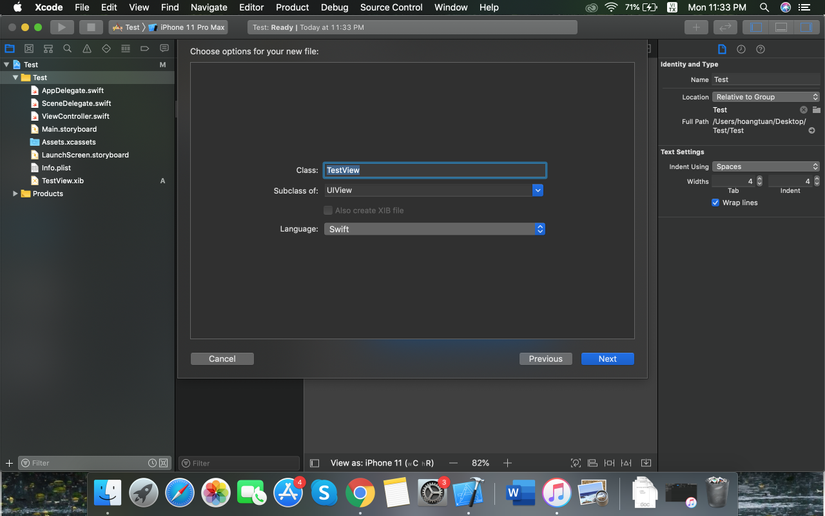Open the Breakpoint navigator icon
Viewport: 825px width, 516px height.
(x=145, y=48)
